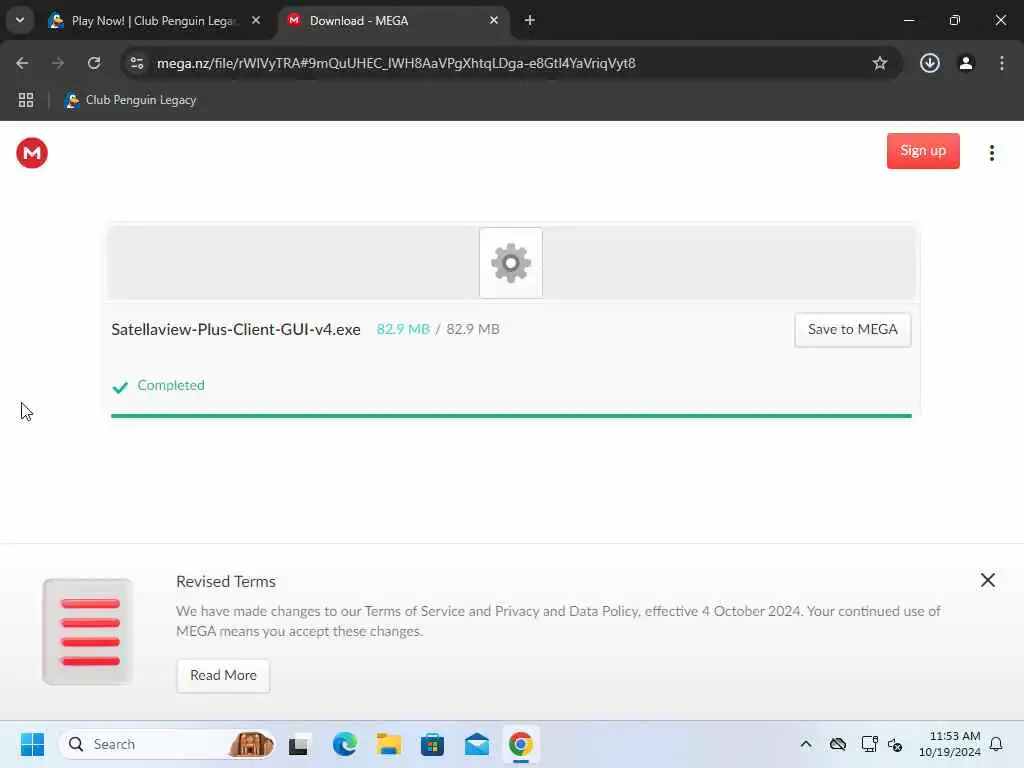Open the Chrome profile icon

coord(966,63)
